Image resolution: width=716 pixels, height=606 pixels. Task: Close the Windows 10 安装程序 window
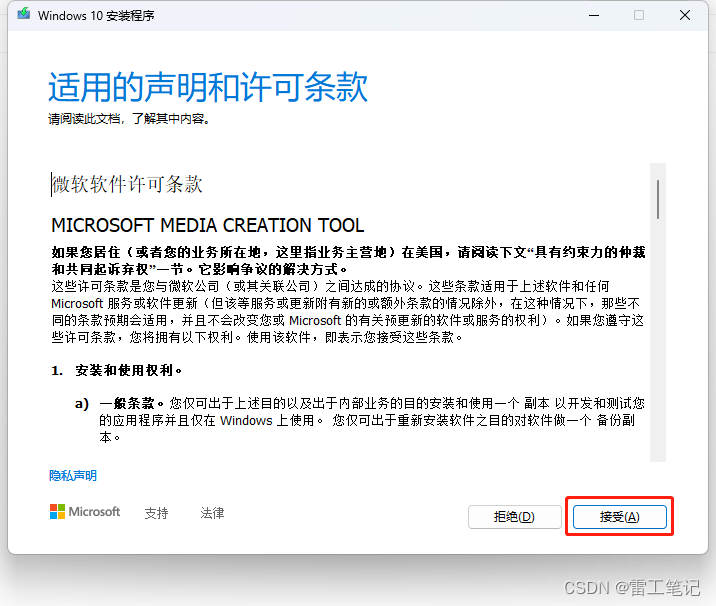pos(684,15)
